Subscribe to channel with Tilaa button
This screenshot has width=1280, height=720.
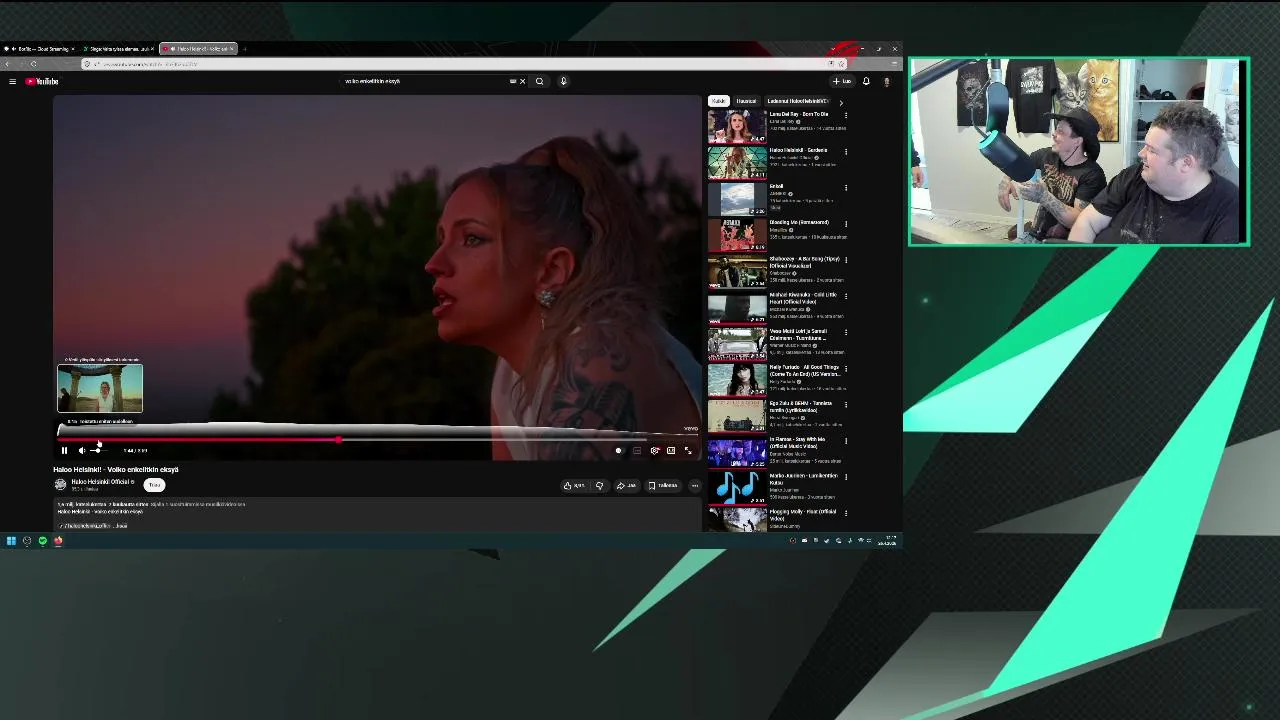pyautogui.click(x=154, y=485)
